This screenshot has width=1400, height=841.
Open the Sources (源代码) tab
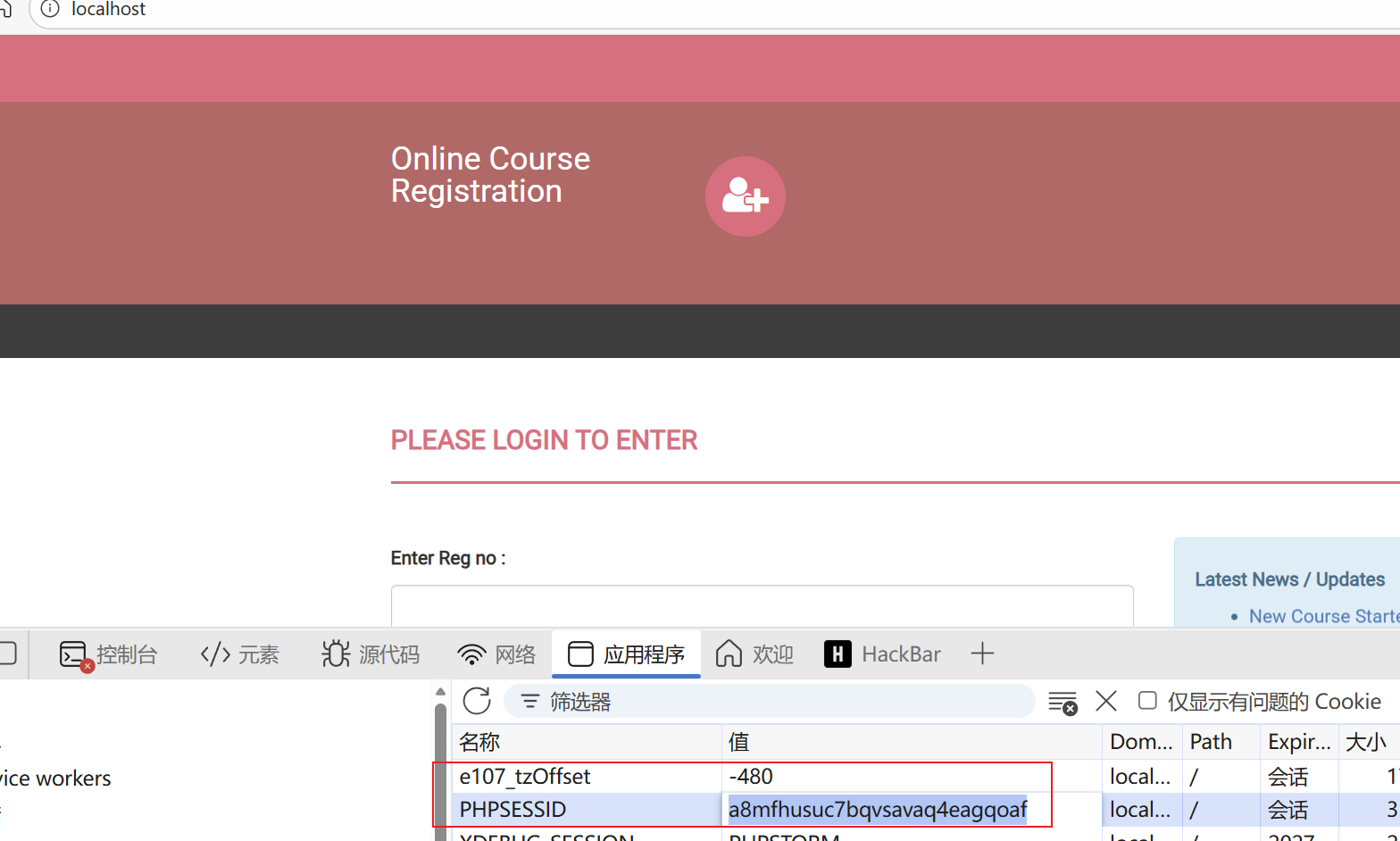point(371,654)
